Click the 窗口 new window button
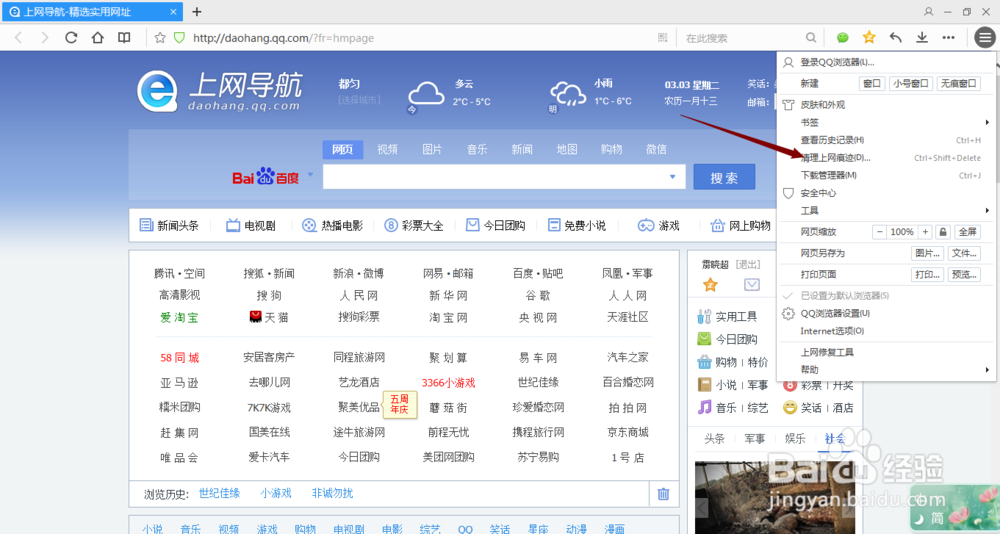 pos(872,84)
